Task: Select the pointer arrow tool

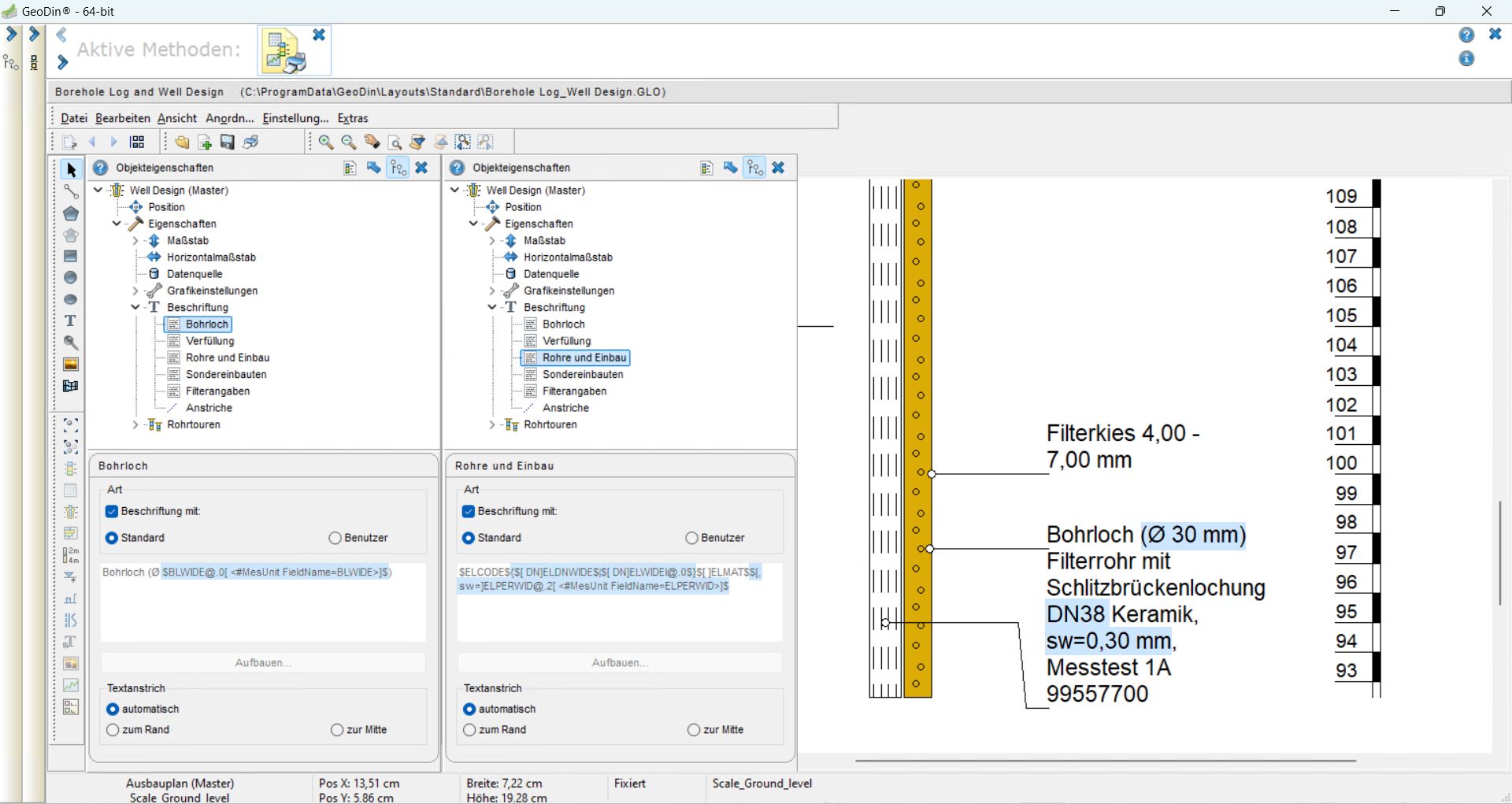Action: [x=71, y=170]
